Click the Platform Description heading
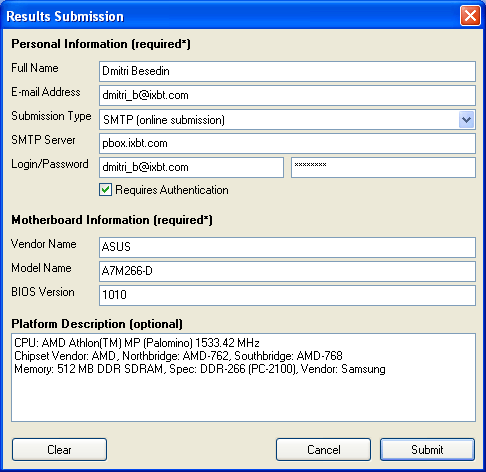This screenshot has width=486, height=472. (x=97, y=324)
